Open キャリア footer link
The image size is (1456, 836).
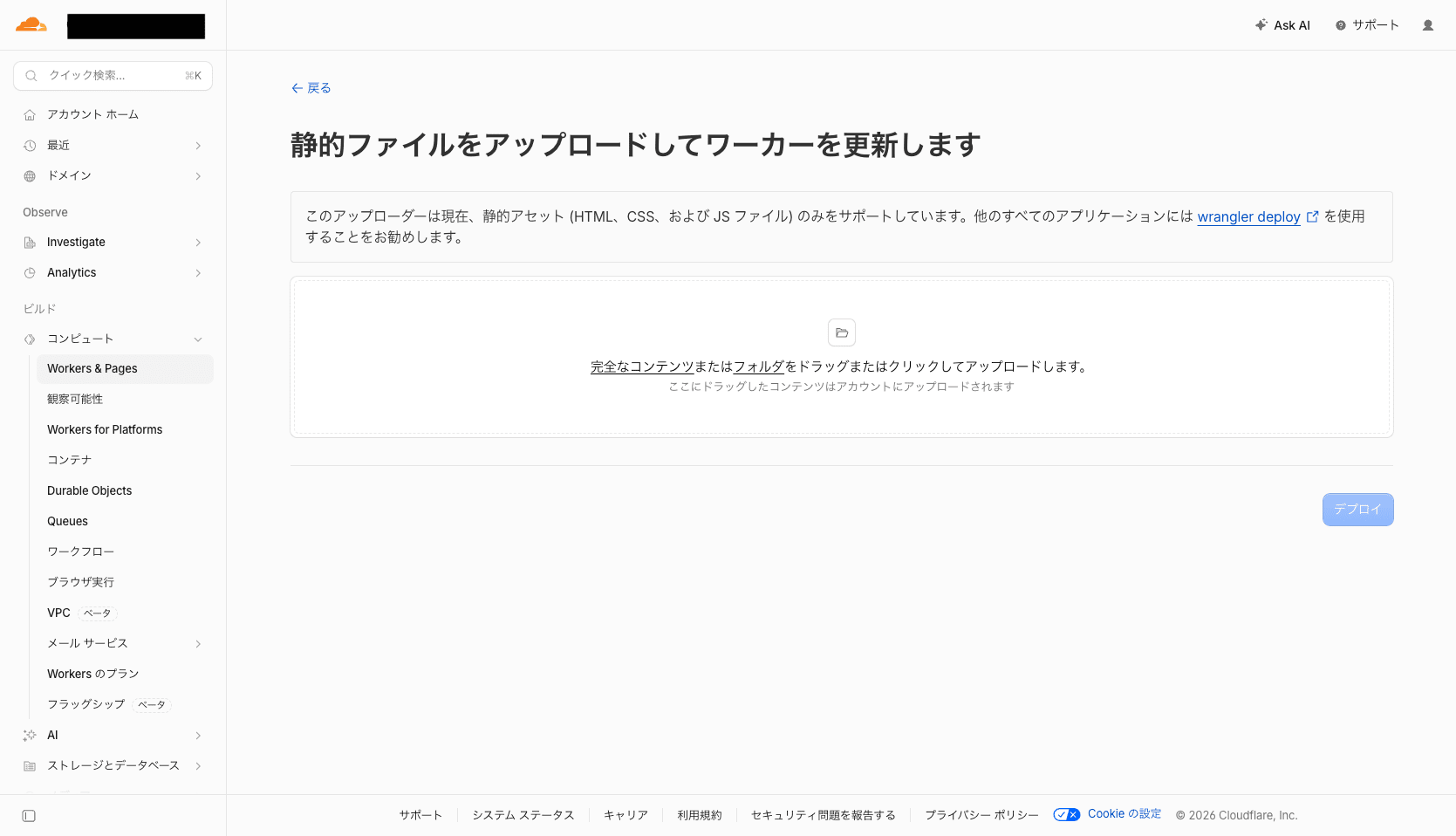coord(625,815)
